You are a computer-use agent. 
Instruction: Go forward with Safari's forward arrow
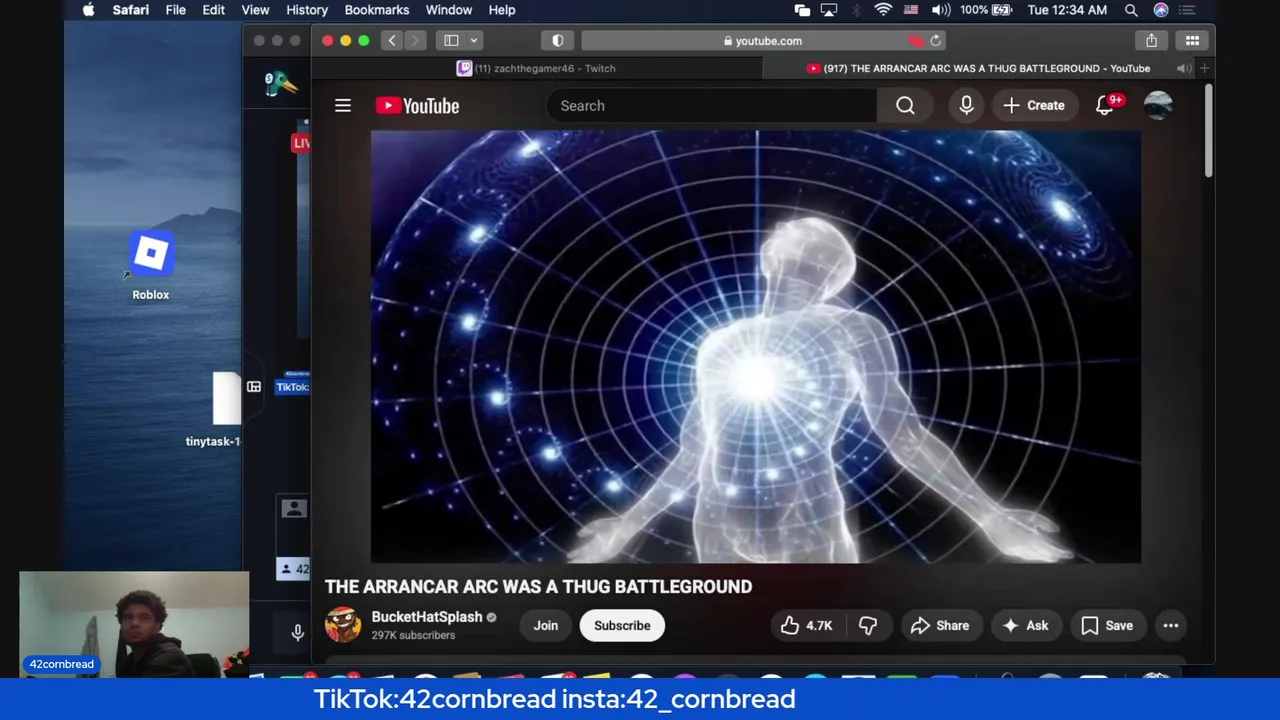click(415, 41)
